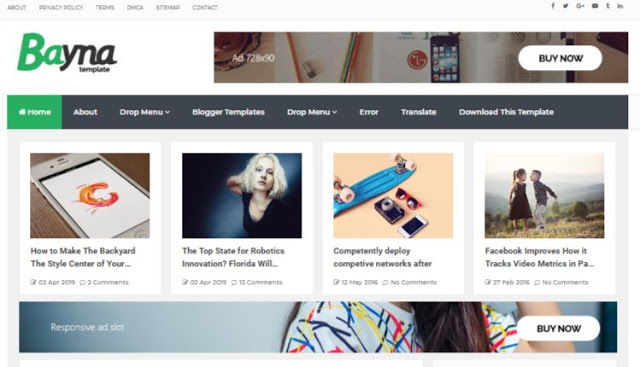This screenshot has height=367, width=640.
Task: Open the About link in top bar
Action: coord(17,7)
